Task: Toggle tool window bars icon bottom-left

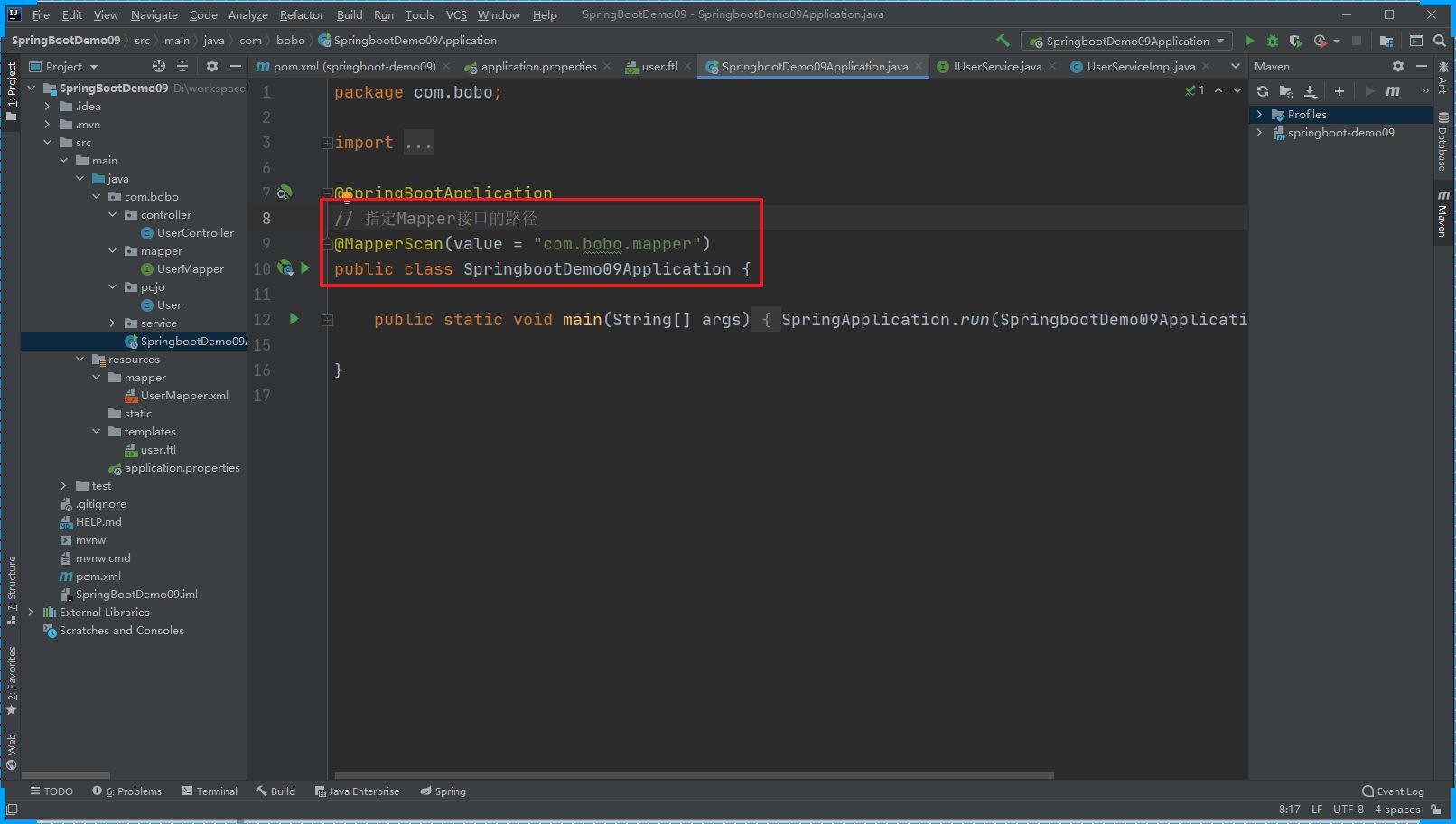Action: click(12, 810)
